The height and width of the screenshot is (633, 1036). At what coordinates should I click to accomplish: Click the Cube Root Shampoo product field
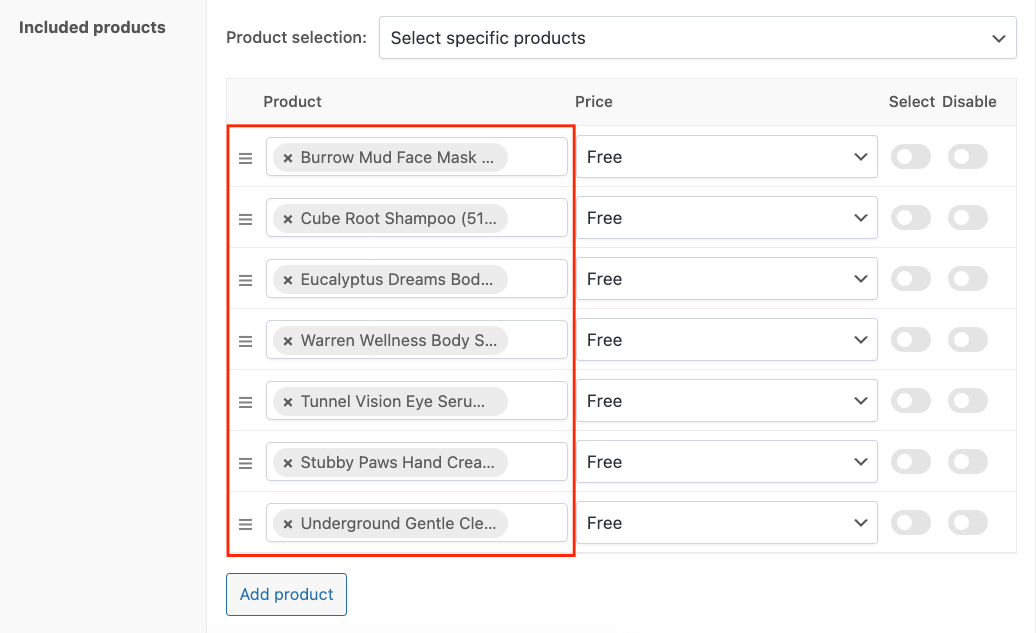[535, 218]
